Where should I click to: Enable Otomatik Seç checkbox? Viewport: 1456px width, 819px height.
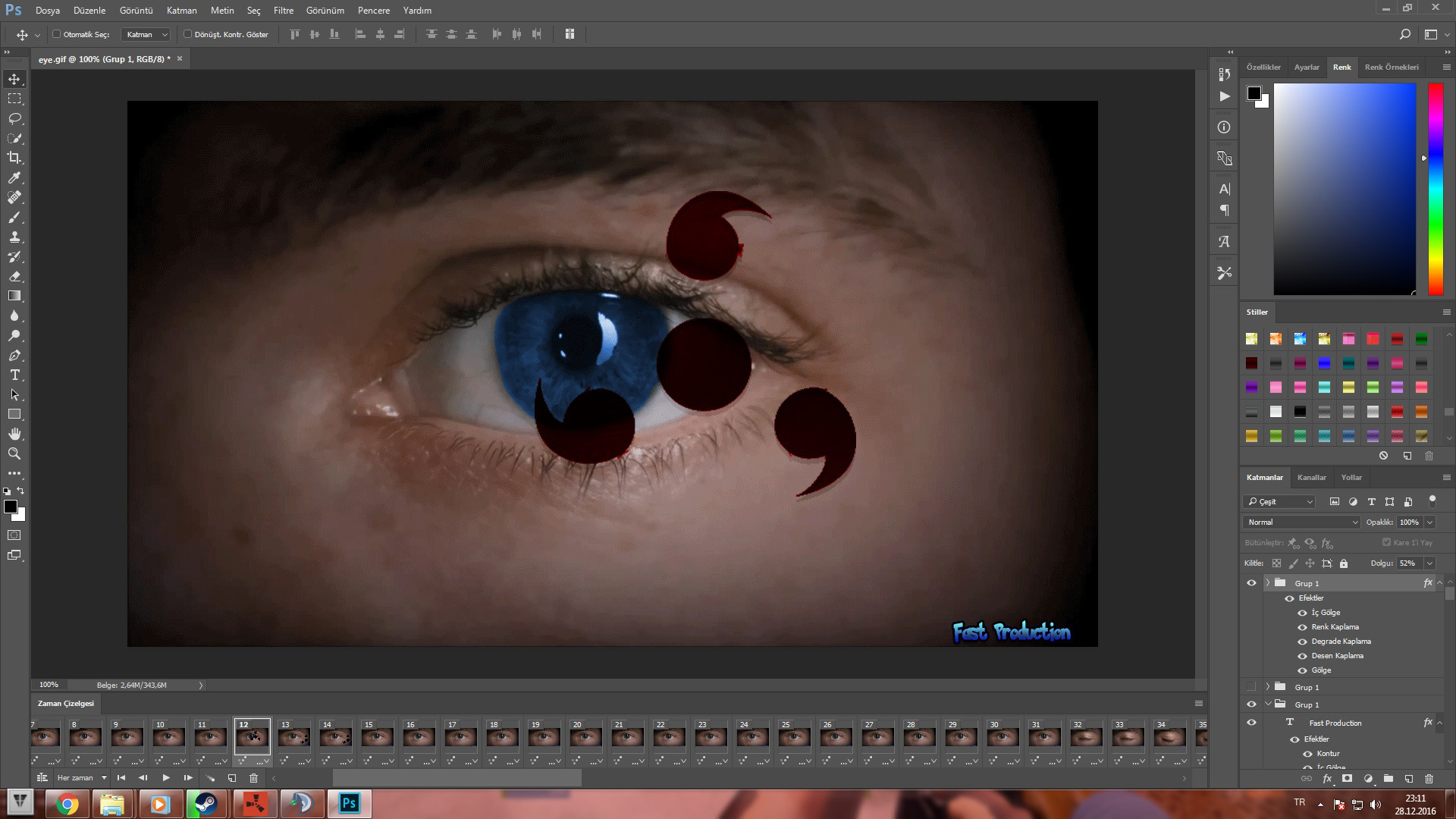coord(56,34)
